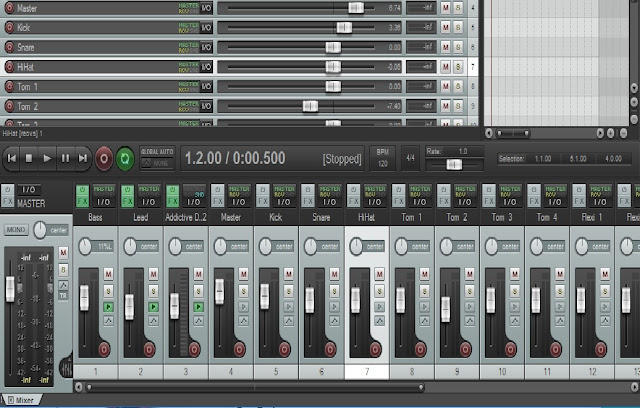The height and width of the screenshot is (408, 640).
Task: Toggle record monitoring on Addictive D..2 channel
Action: (x=199, y=307)
